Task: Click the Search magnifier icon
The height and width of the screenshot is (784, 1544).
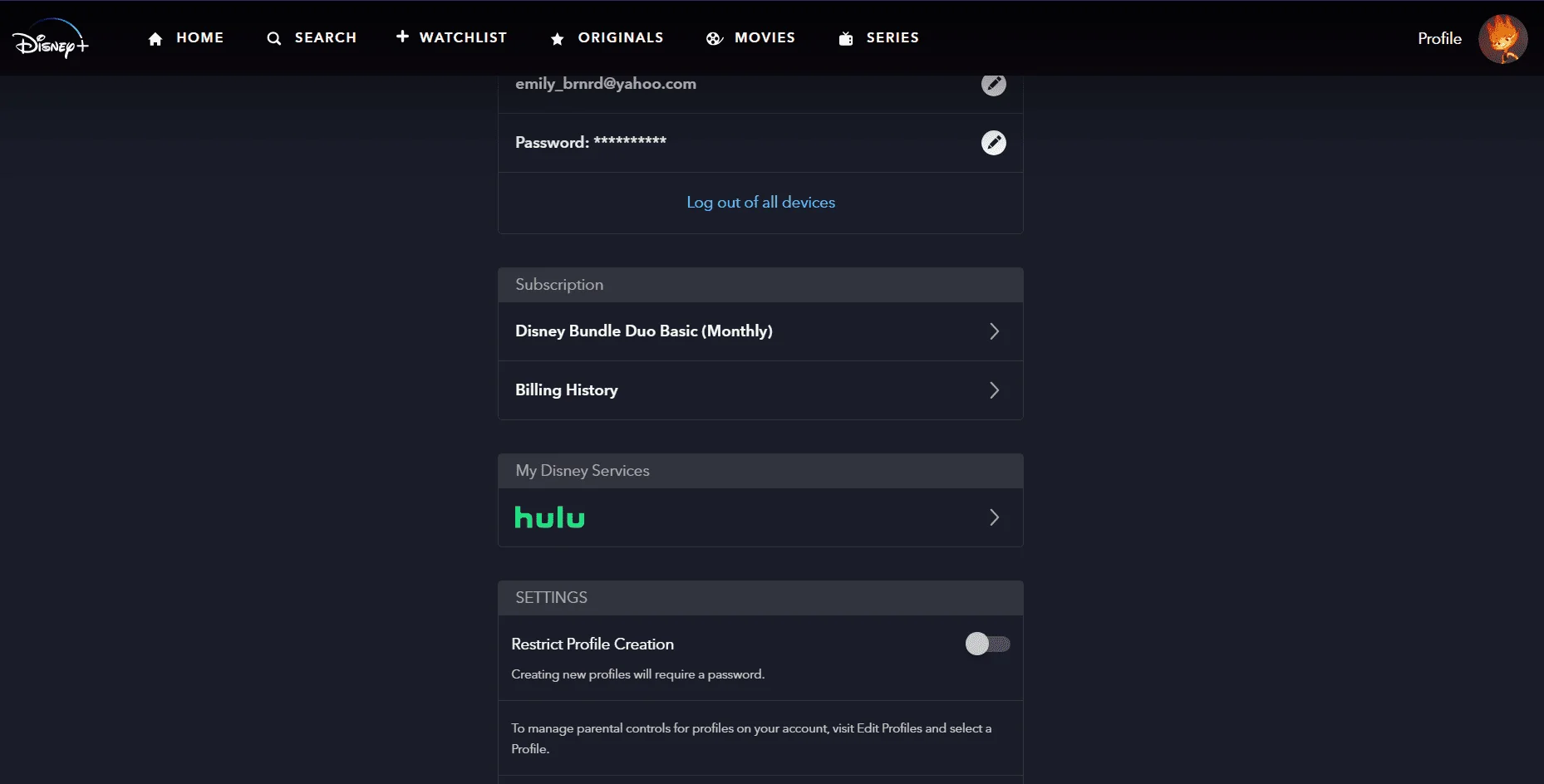Action: (x=273, y=38)
